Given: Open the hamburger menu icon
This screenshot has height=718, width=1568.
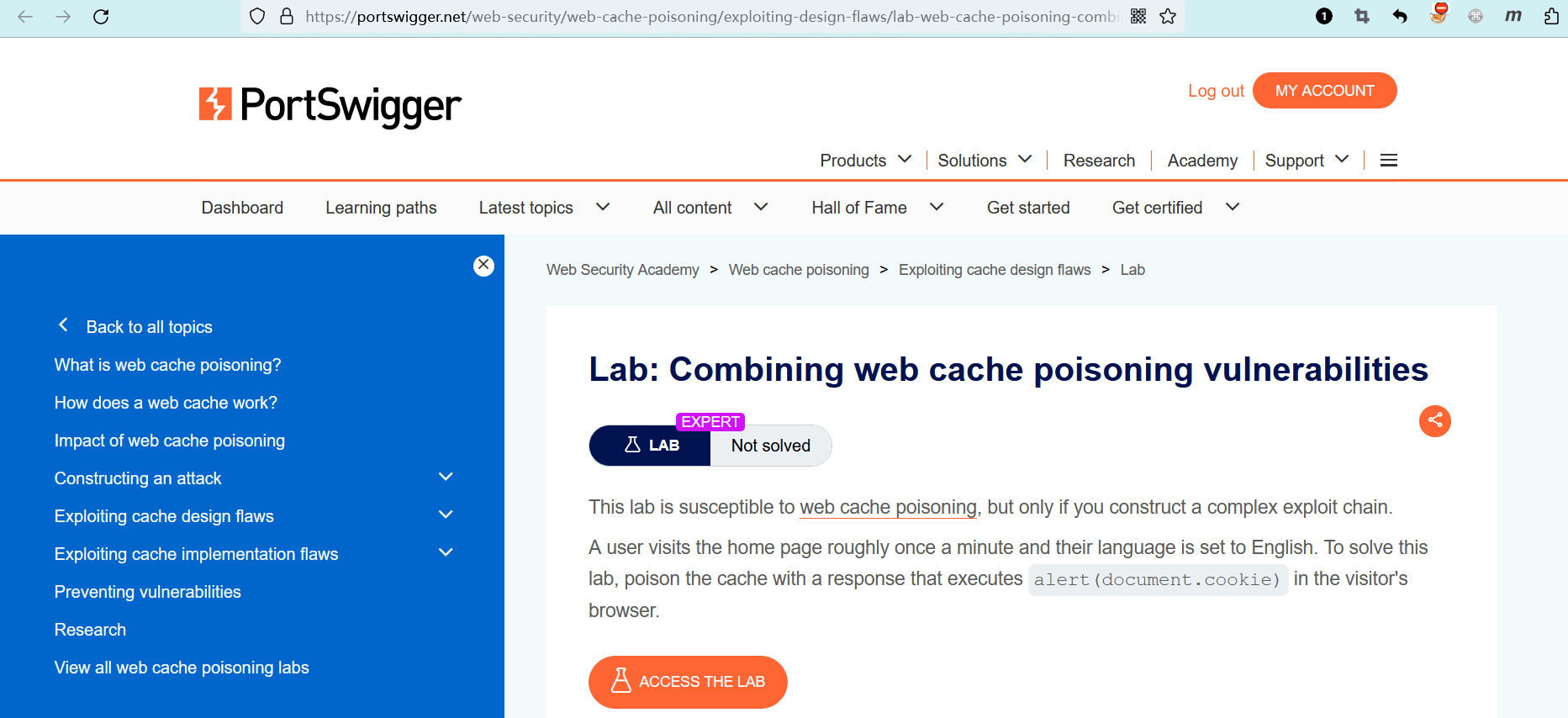Looking at the screenshot, I should (x=1389, y=161).
